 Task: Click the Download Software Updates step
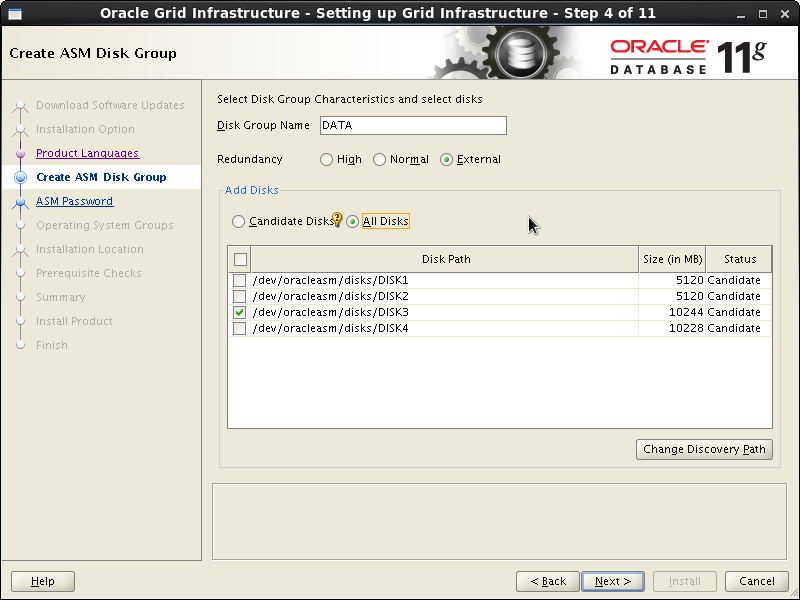coord(110,105)
